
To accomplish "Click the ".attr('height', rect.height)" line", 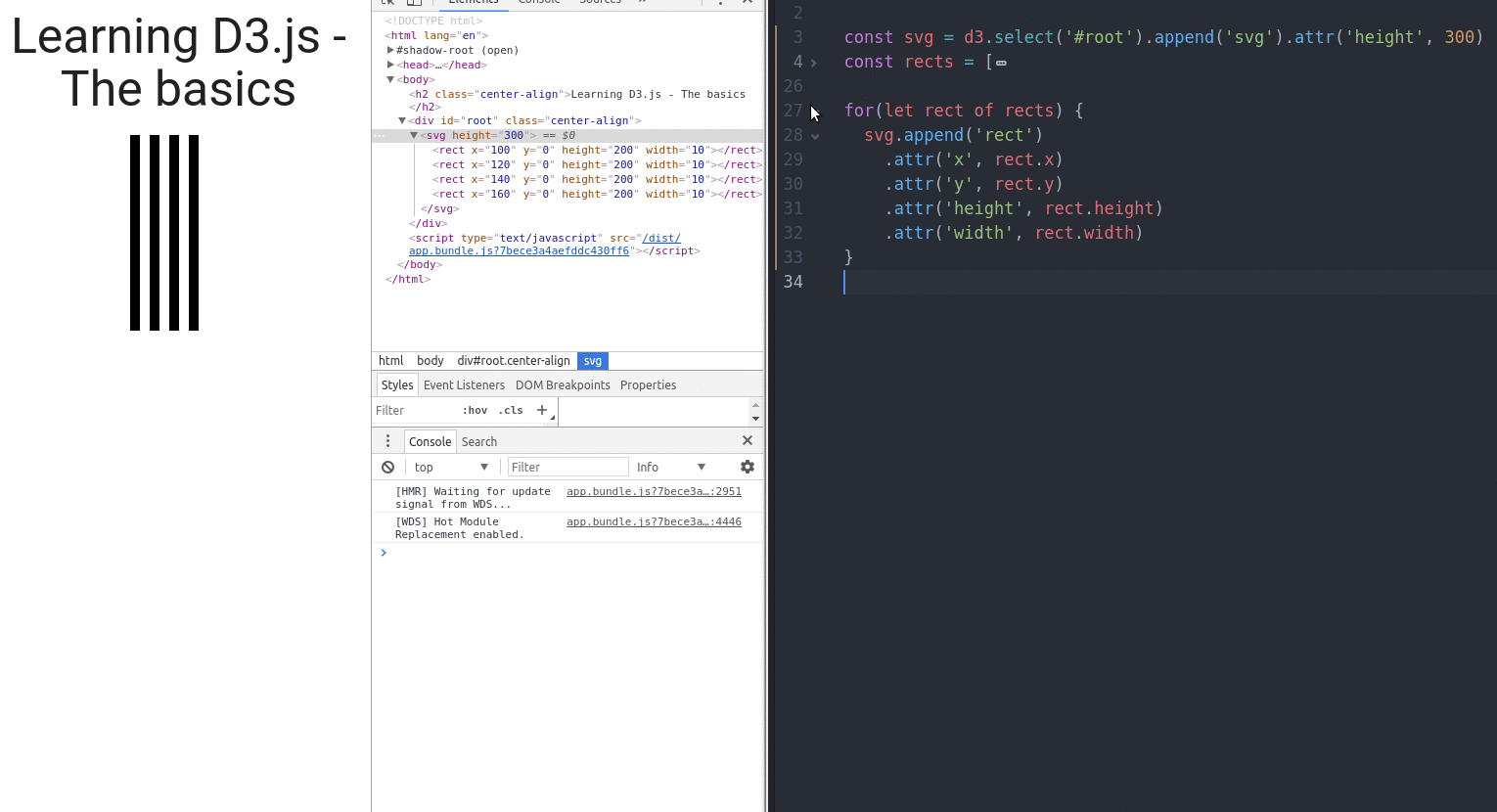I will [x=1023, y=208].
